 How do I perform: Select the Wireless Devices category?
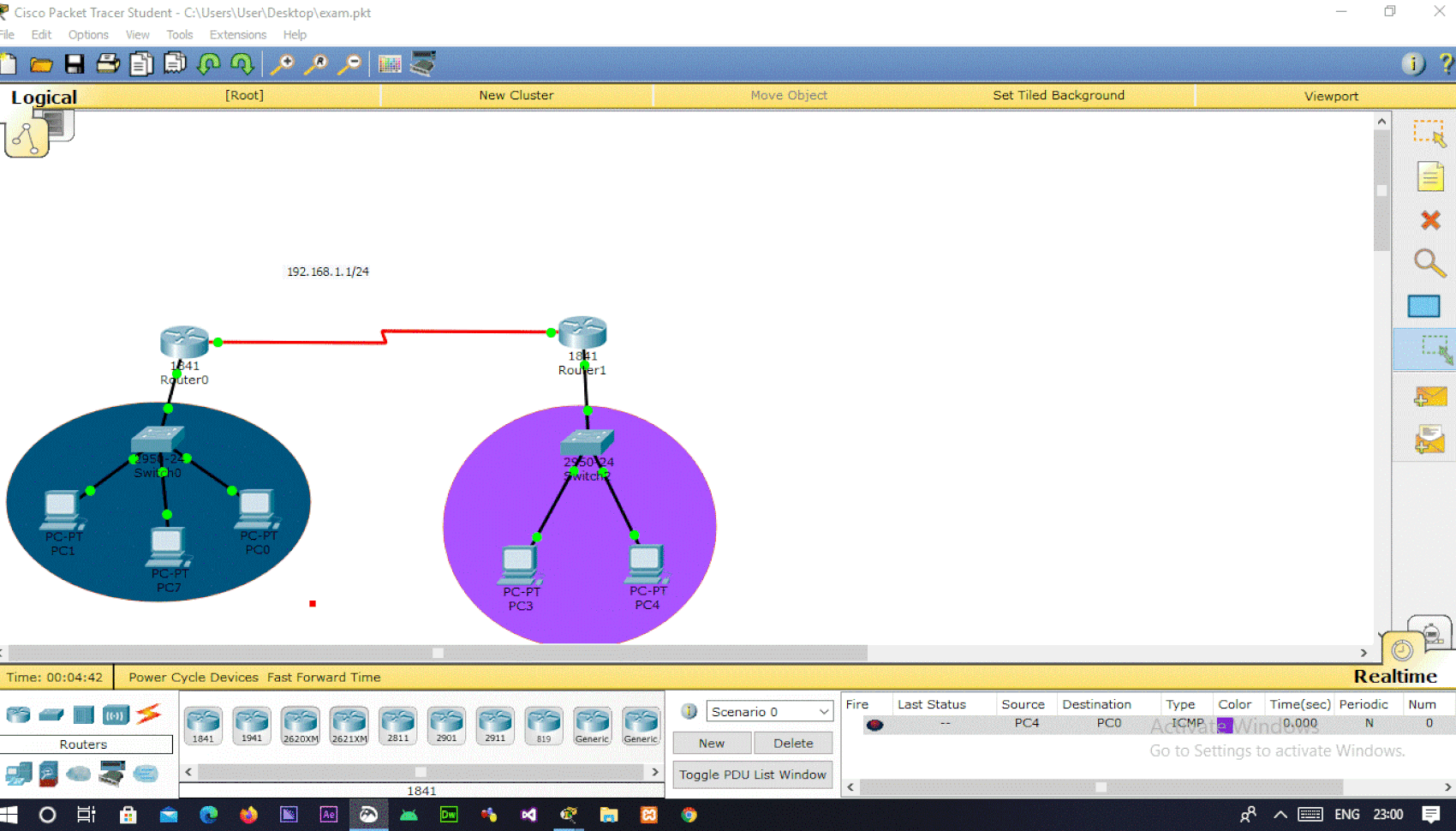(x=116, y=714)
